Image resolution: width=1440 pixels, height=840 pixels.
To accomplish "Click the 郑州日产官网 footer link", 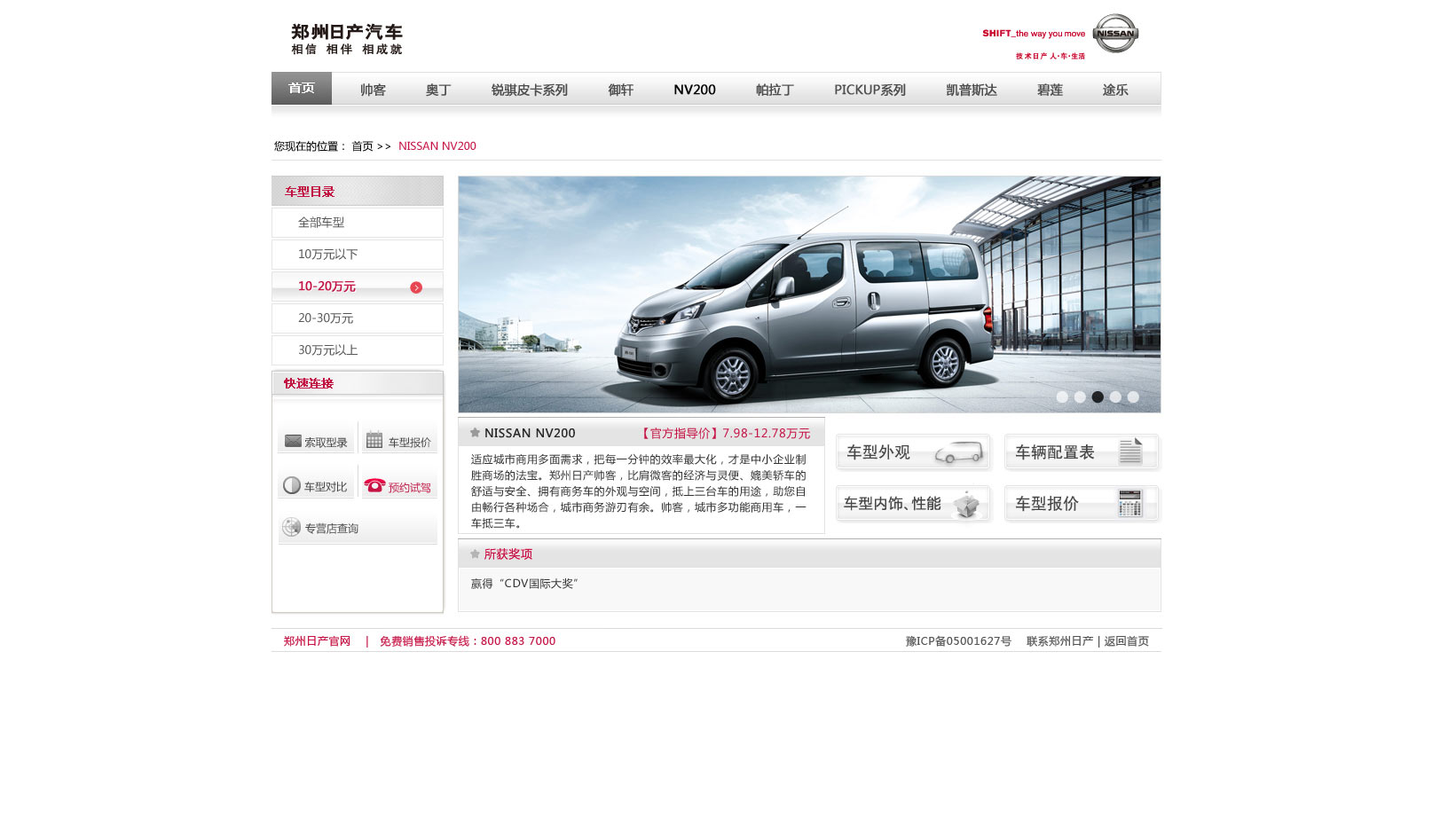I will pos(317,641).
